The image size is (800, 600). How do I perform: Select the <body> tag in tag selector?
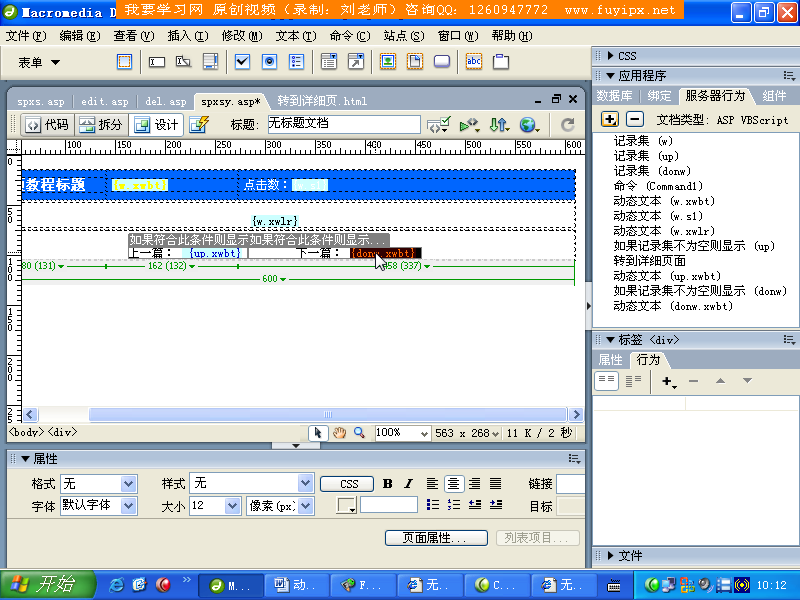pyautogui.click(x=27, y=432)
